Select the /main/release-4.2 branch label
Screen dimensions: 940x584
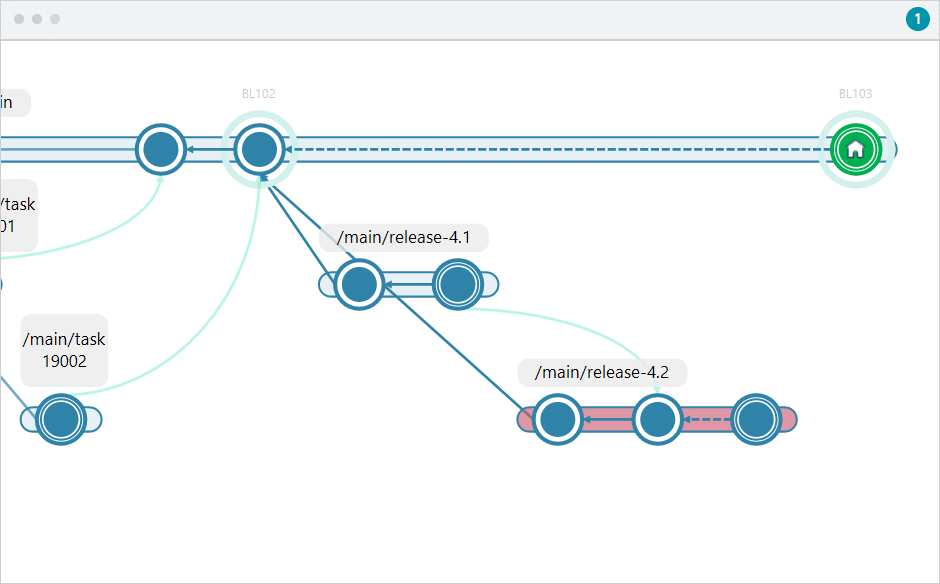601,372
